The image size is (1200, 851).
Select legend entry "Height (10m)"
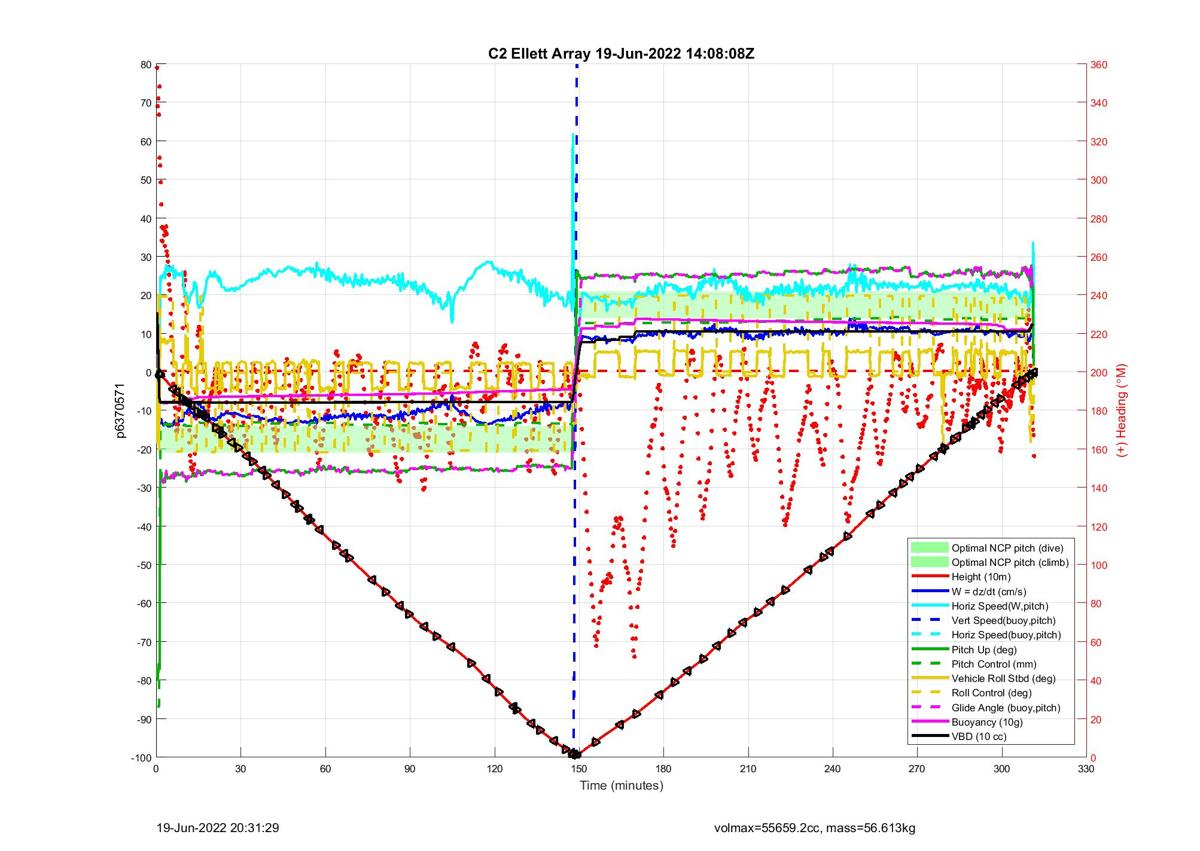point(982,578)
